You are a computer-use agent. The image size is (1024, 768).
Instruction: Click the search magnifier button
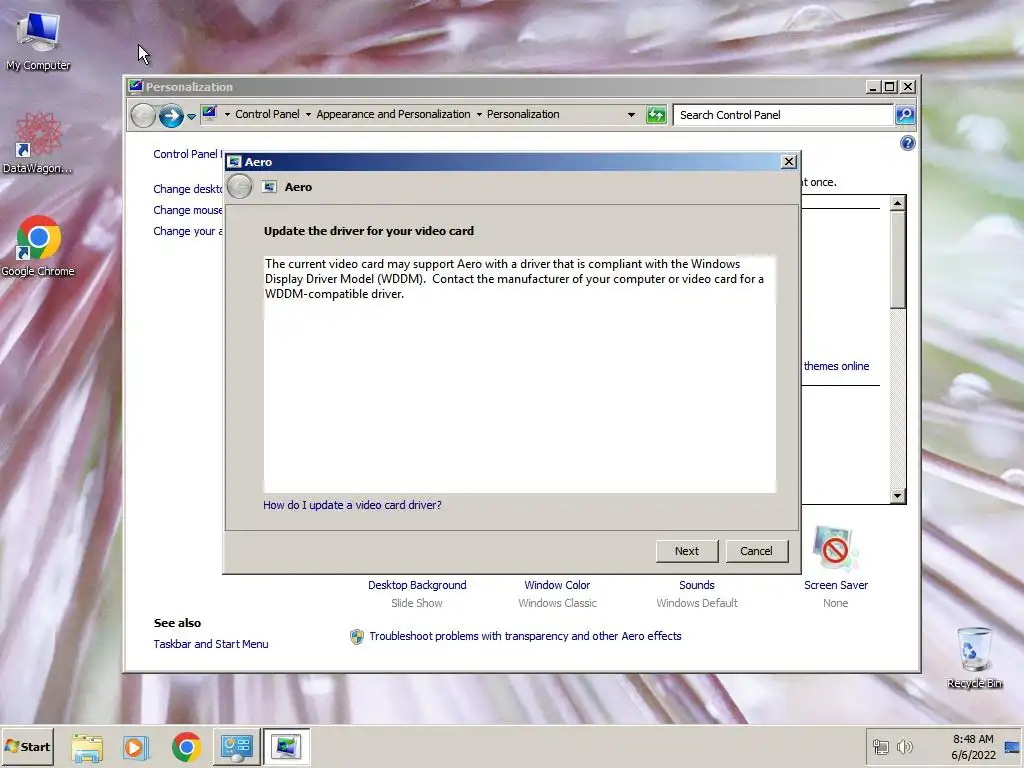(x=904, y=115)
